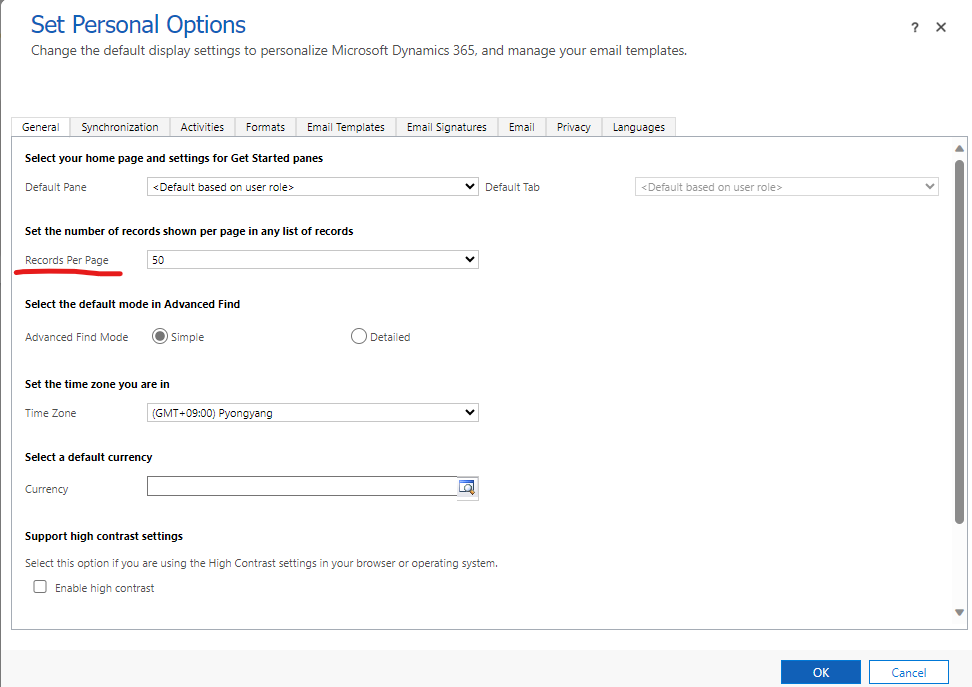This screenshot has height=687, width=972.
Task: Open the Privacy tab
Action: click(573, 127)
